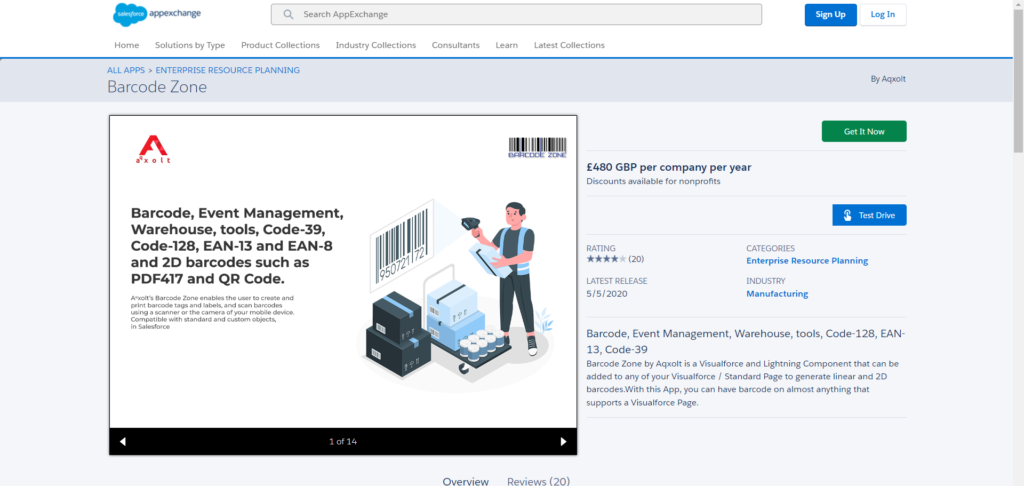Click the Sign Up button
Screen dimensions: 1024x486
click(830, 15)
